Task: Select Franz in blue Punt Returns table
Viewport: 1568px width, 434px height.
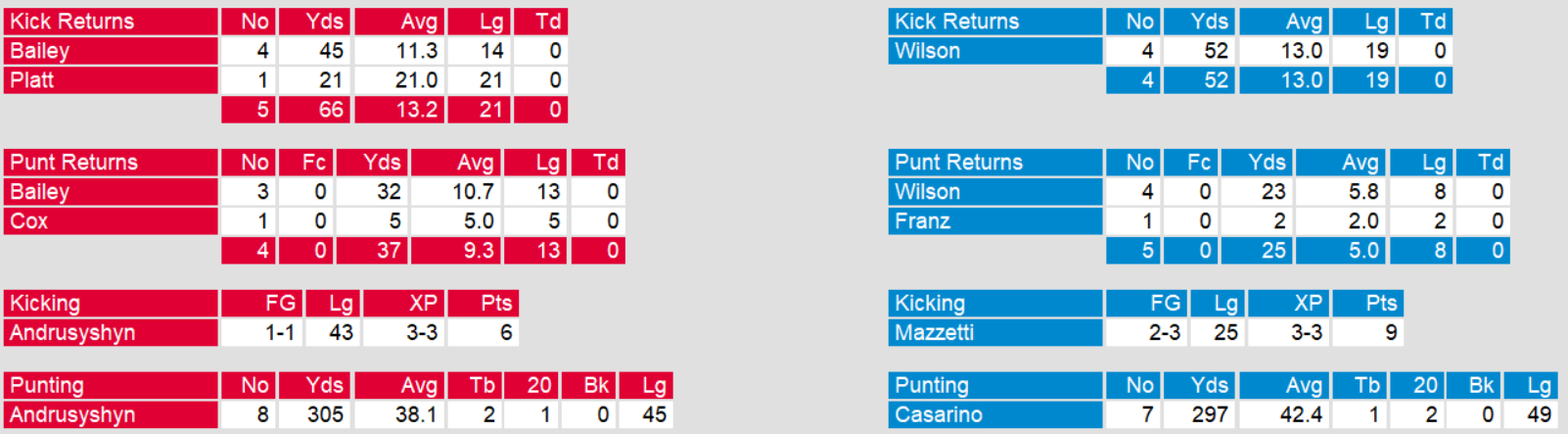Action: [x=922, y=221]
